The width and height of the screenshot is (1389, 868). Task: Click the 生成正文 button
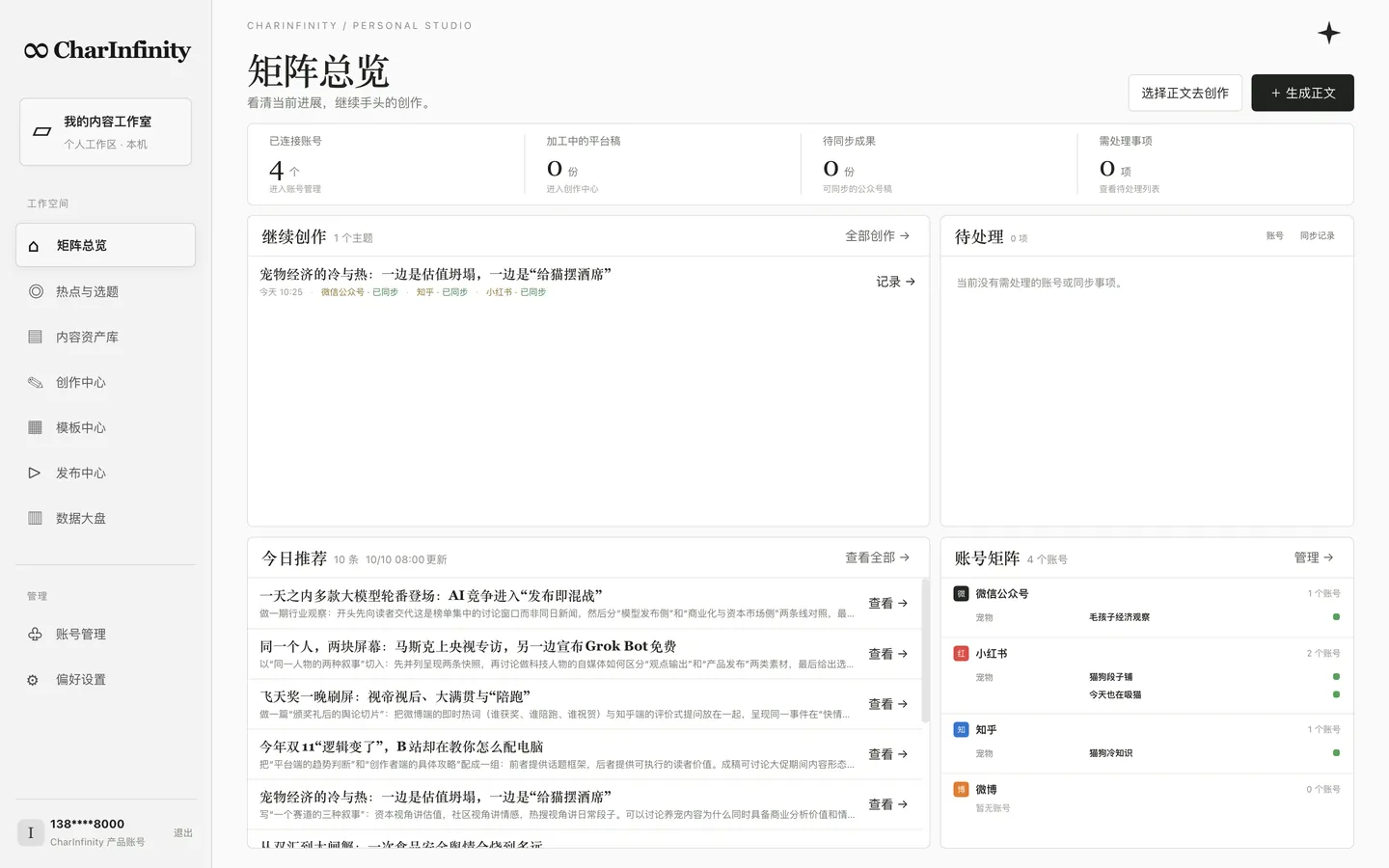point(1302,93)
